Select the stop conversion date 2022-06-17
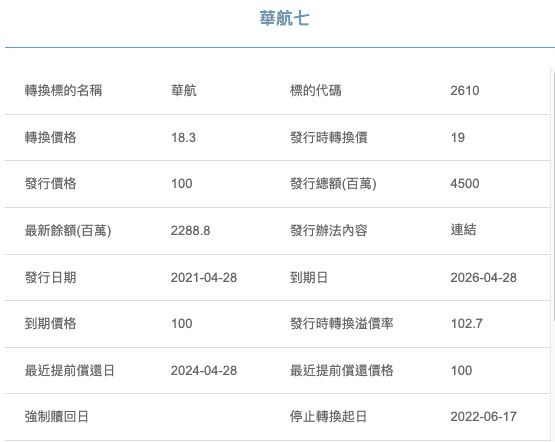 484,417
